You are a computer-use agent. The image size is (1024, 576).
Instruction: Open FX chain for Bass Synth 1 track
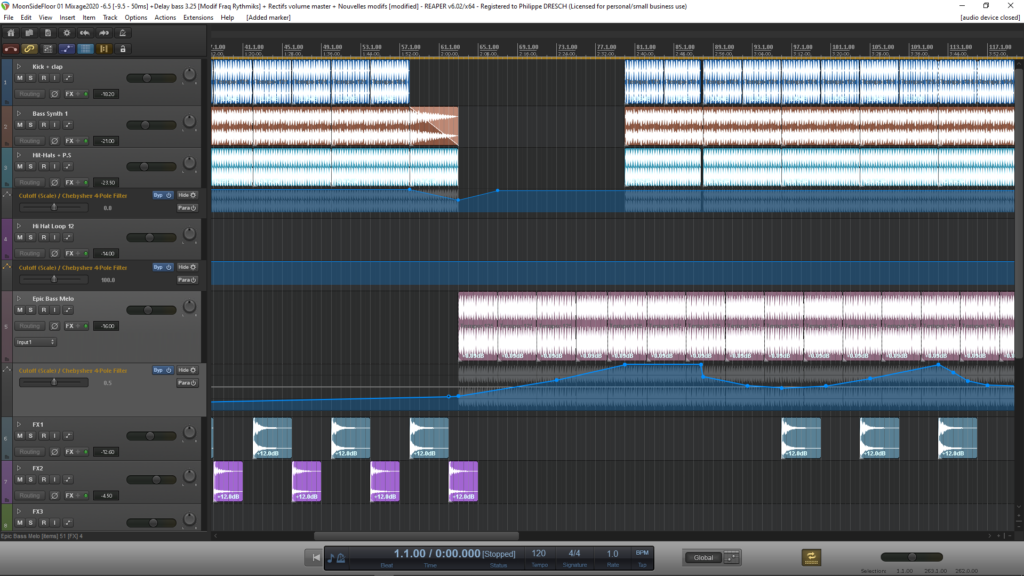(69, 141)
